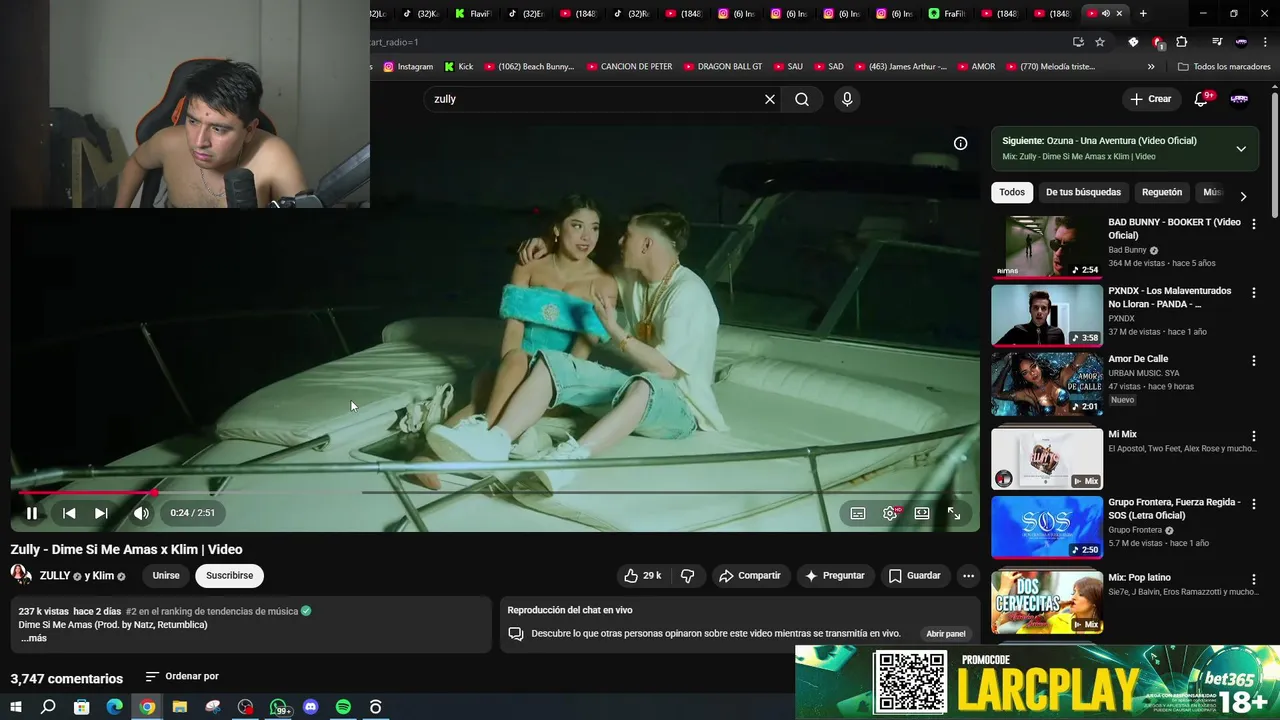This screenshot has width=1280, height=720.
Task: Open BAD BUNNY - BOOKER T thumbnail
Action: [x=1047, y=247]
